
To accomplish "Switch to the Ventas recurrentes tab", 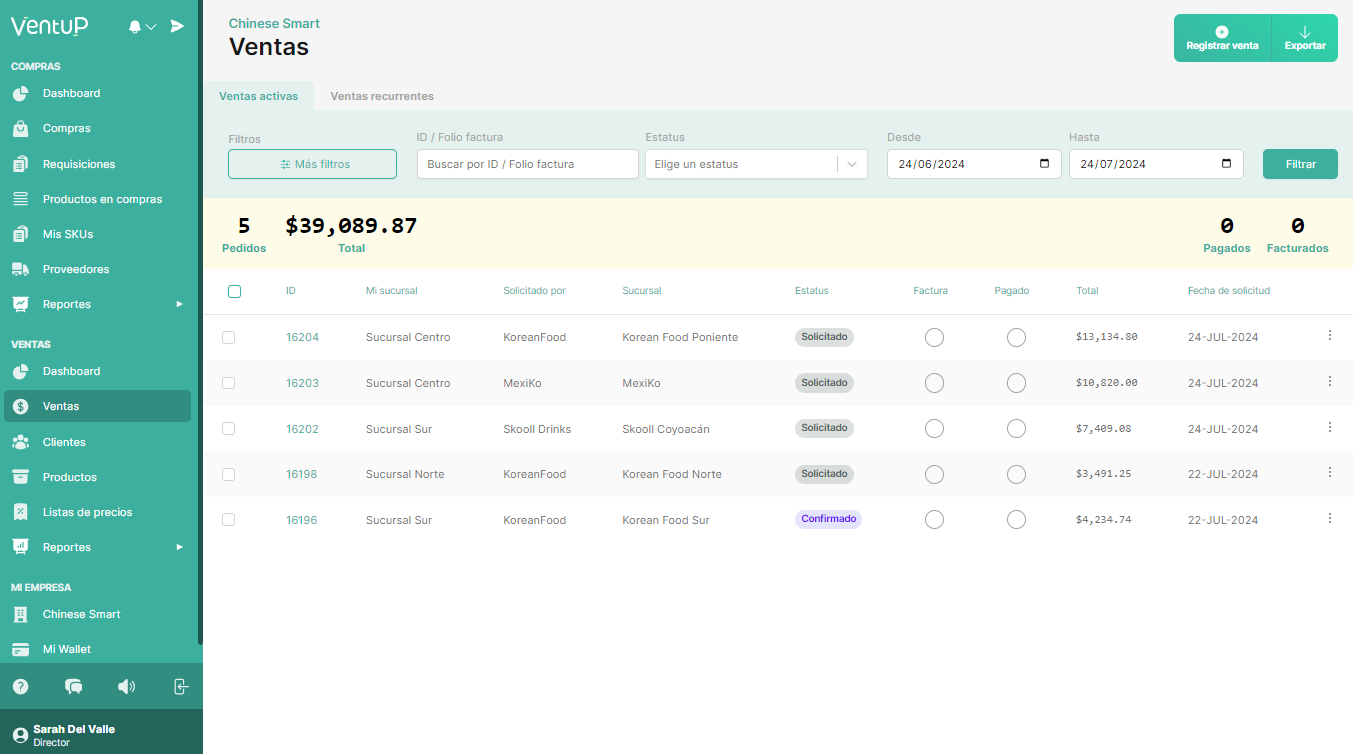I will click(382, 96).
